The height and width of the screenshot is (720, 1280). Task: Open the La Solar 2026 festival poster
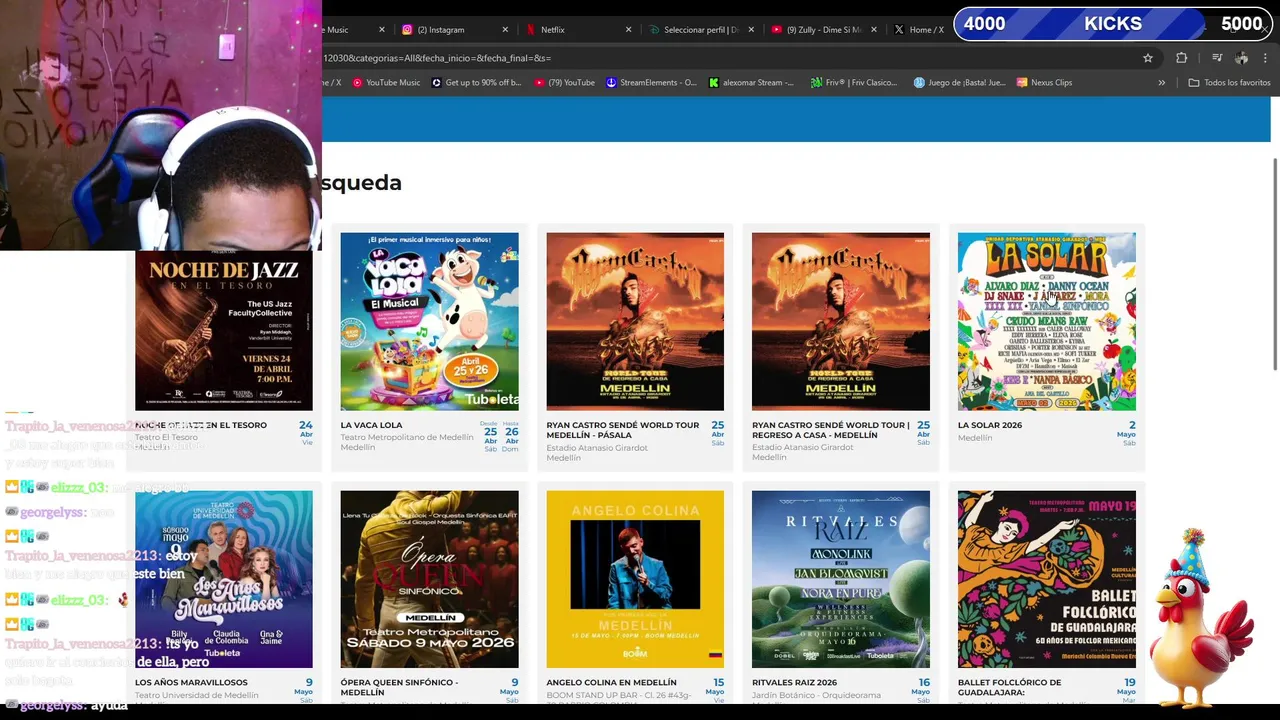(1047, 321)
